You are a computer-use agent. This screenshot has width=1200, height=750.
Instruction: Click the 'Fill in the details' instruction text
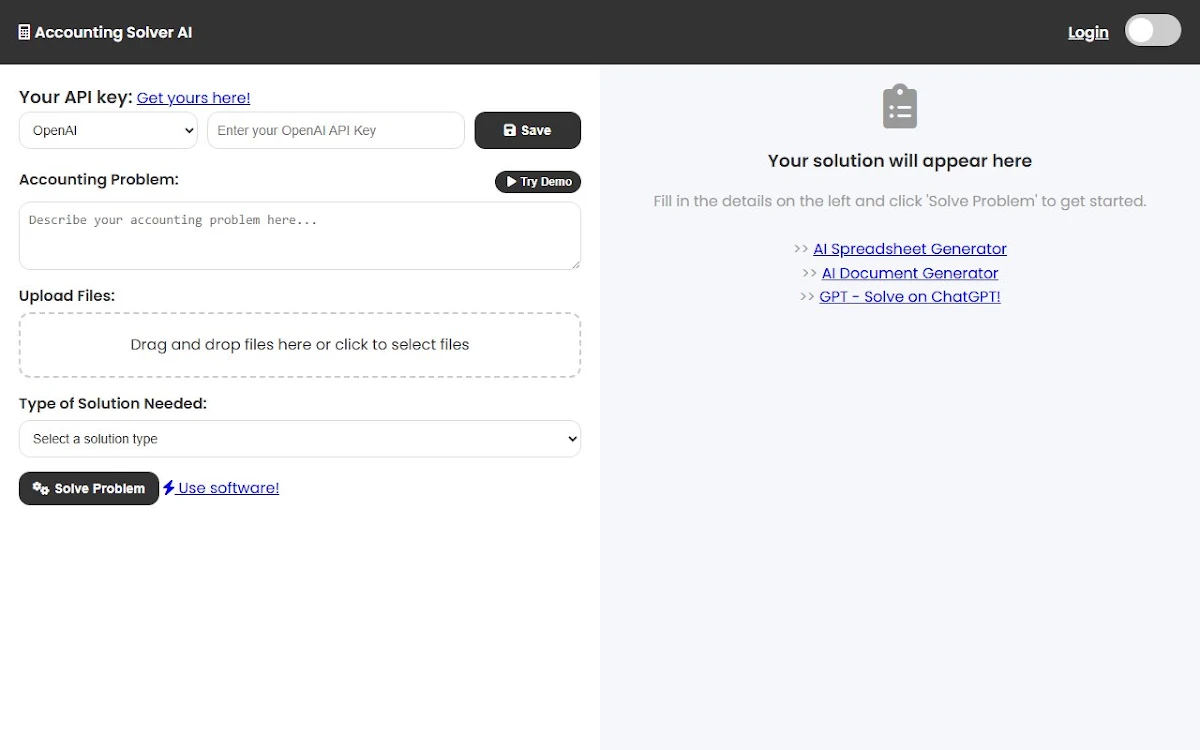(x=900, y=201)
